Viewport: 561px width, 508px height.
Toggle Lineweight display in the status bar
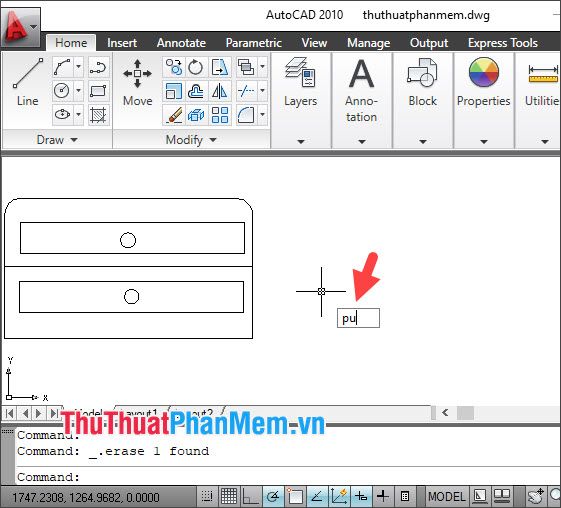tap(383, 496)
